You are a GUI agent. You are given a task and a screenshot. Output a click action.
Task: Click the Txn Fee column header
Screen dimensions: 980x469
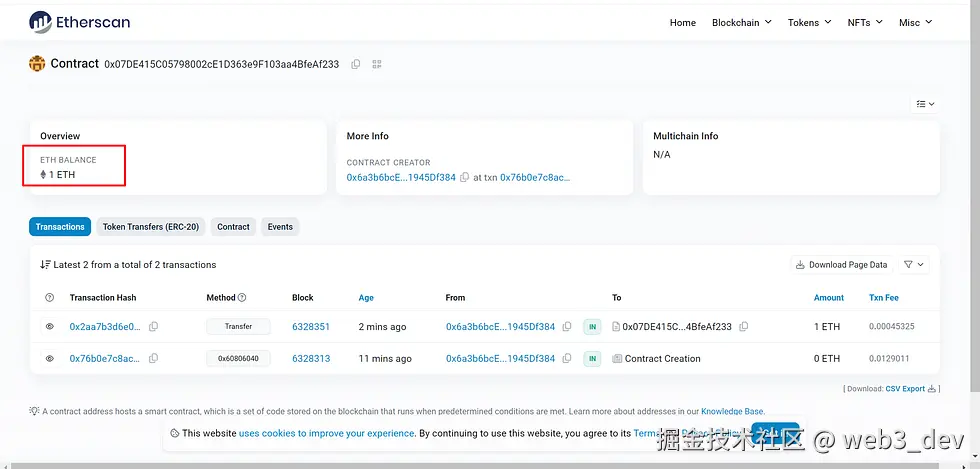[884, 298]
